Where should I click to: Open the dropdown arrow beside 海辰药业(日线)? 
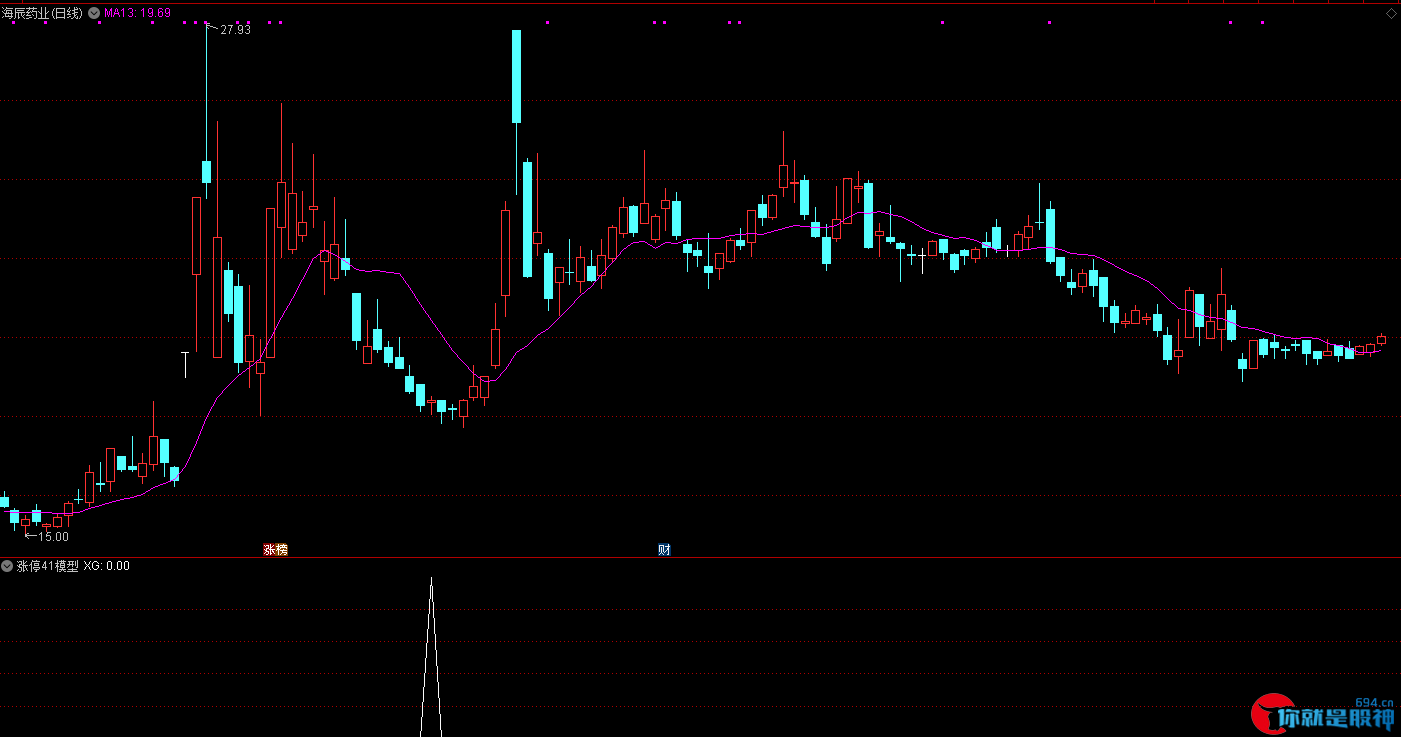tap(94, 13)
